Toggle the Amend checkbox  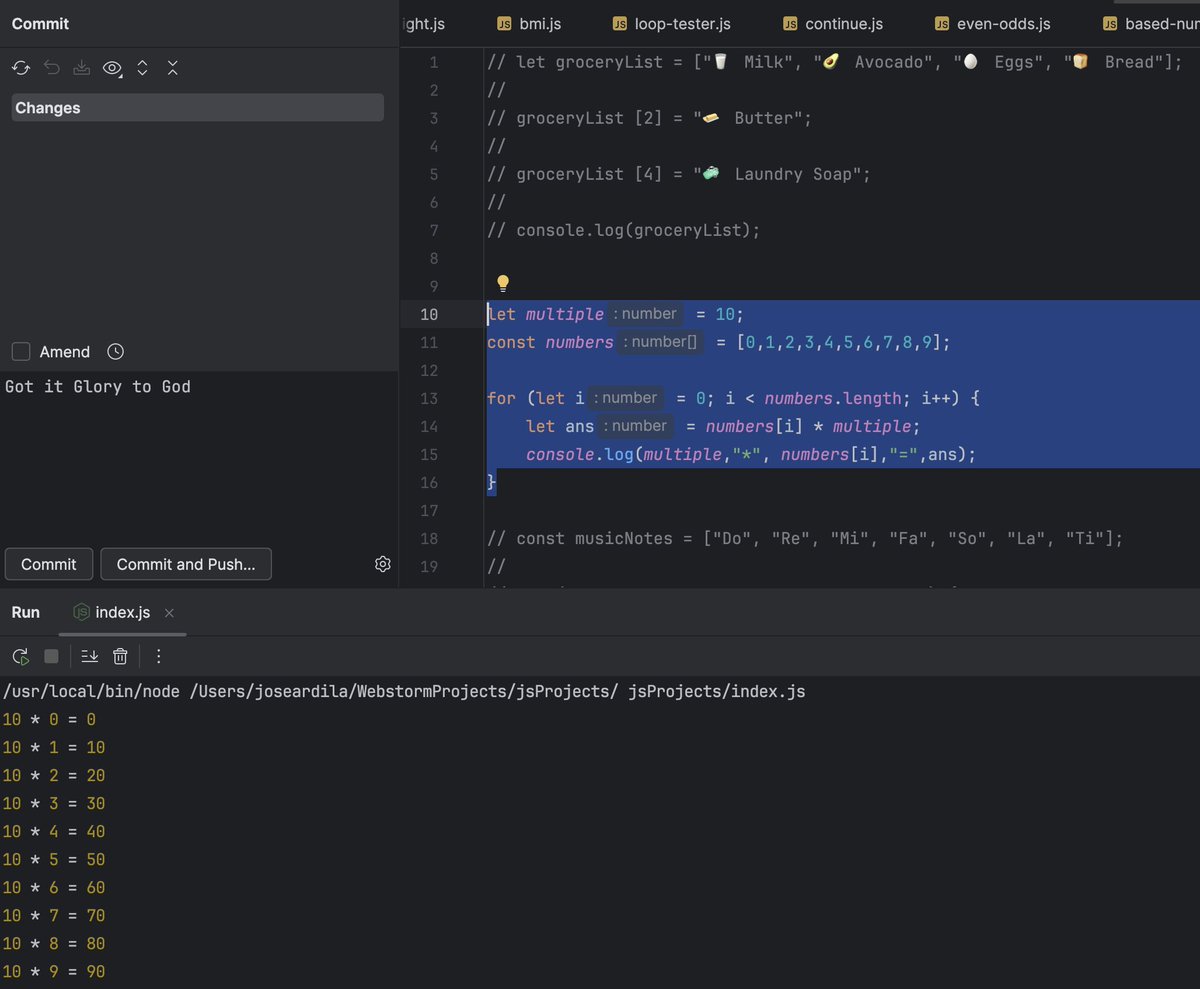pos(20,351)
